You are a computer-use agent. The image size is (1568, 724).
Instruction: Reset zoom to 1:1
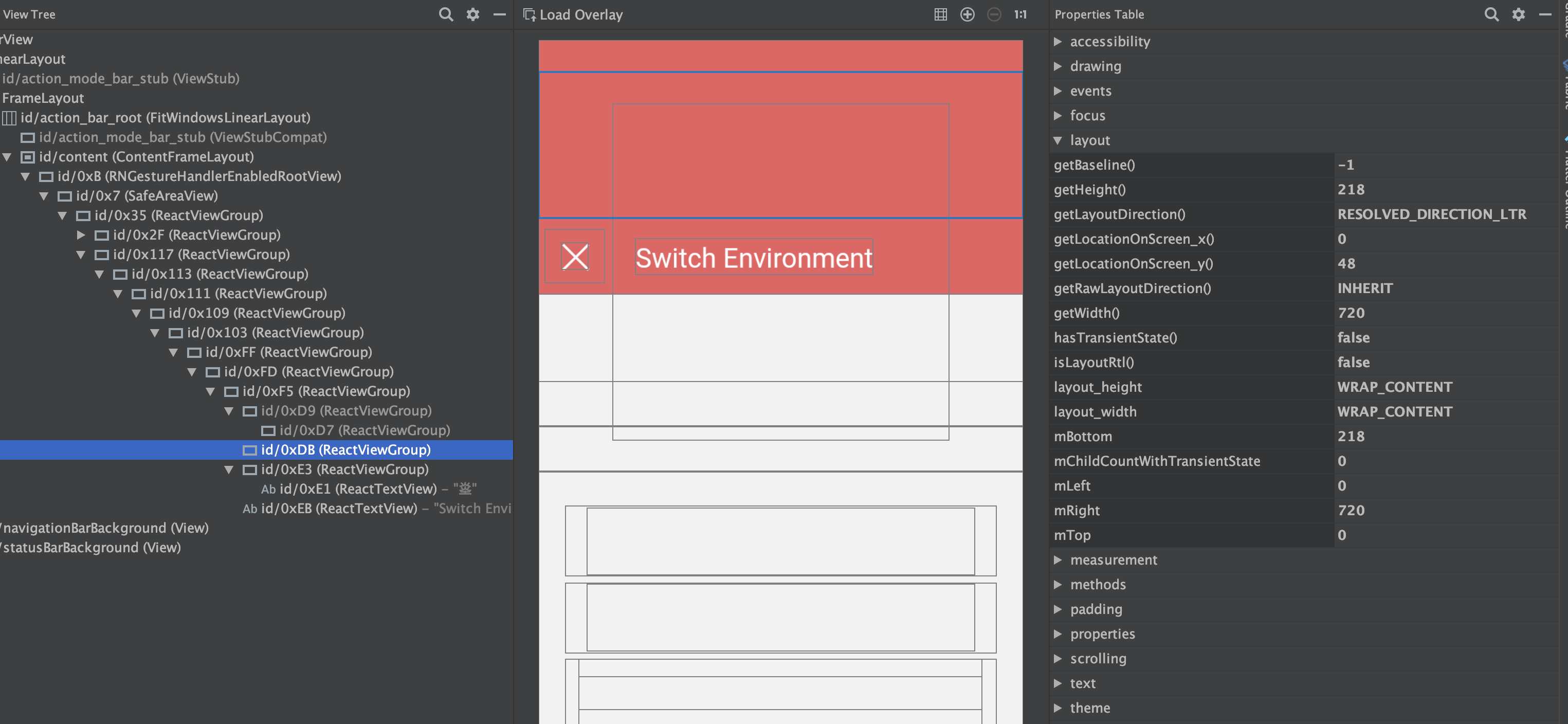pyautogui.click(x=1021, y=14)
